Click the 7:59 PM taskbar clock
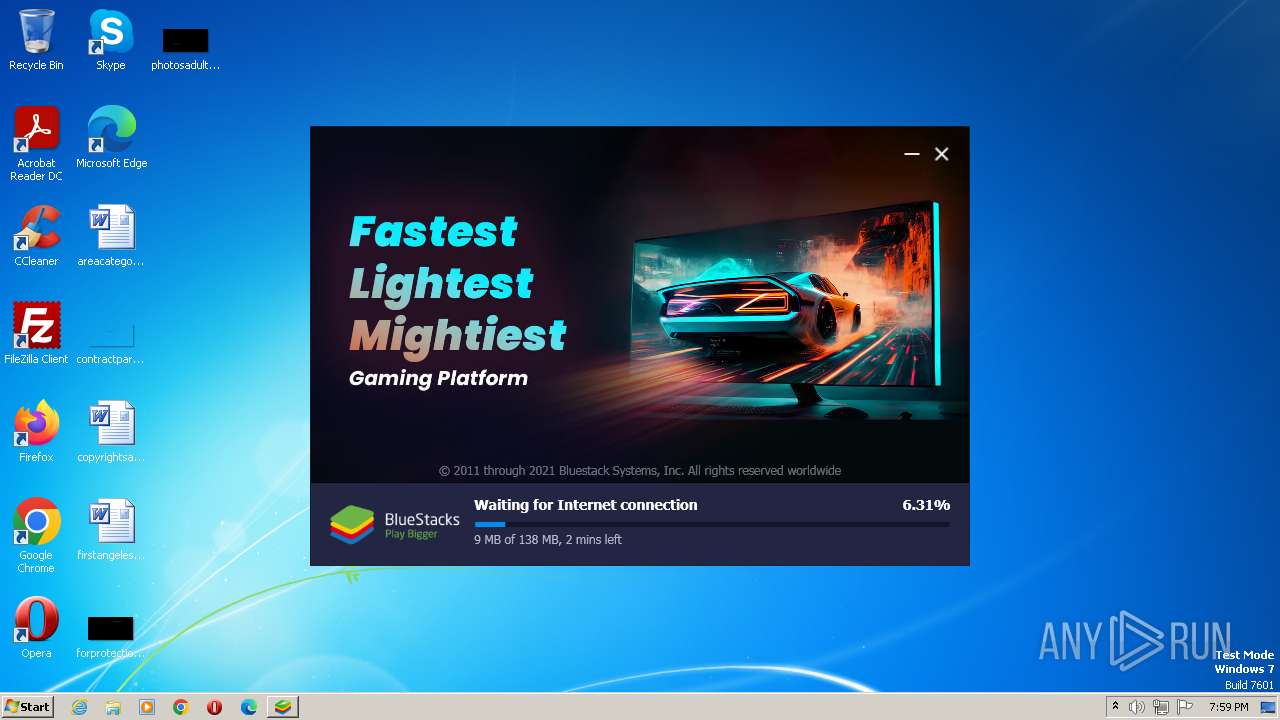 [1228, 707]
